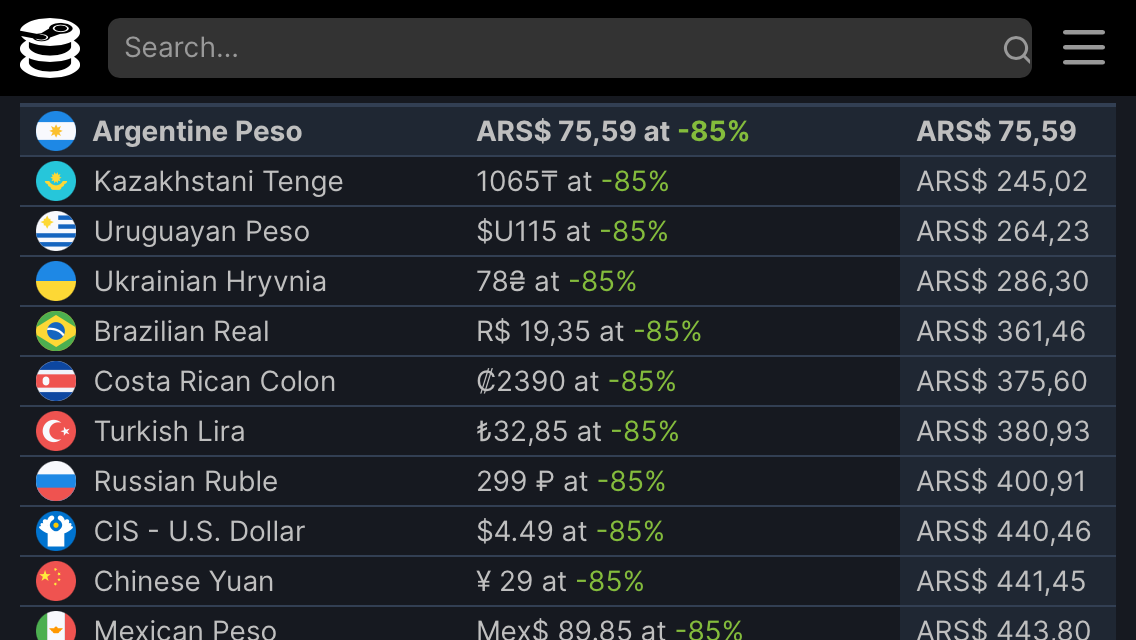Select the Kazakhstani Tenge row
The width and height of the screenshot is (1136, 640).
(x=568, y=181)
